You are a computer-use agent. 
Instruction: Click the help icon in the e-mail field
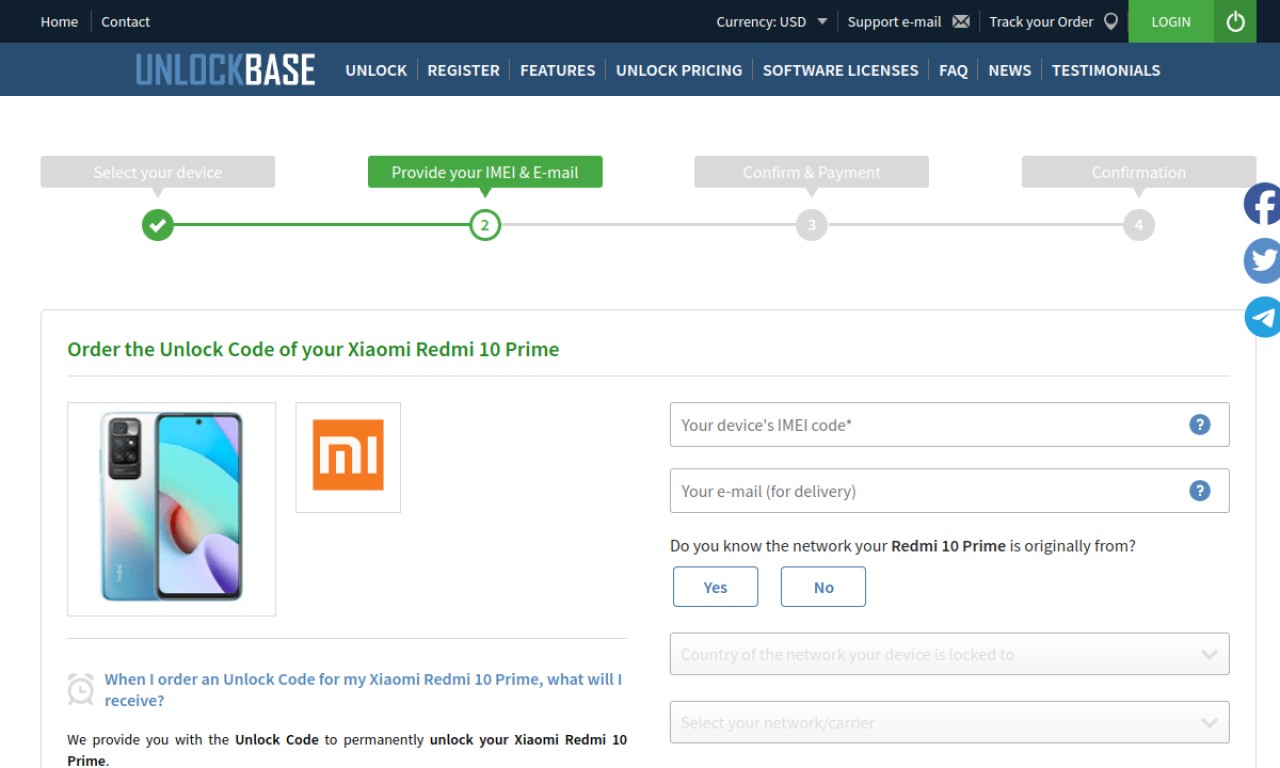coord(1200,490)
